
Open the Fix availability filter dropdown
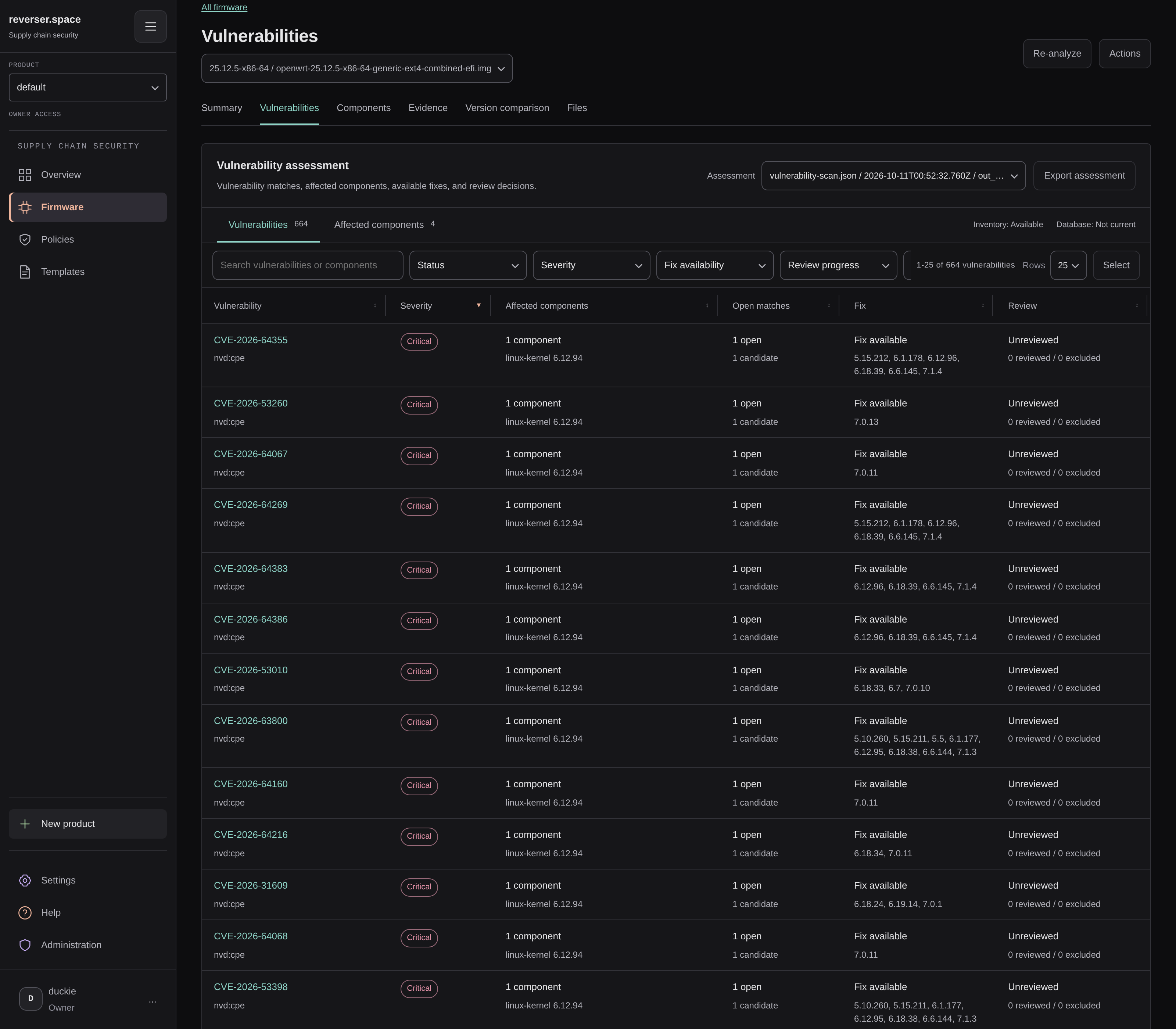(714, 265)
